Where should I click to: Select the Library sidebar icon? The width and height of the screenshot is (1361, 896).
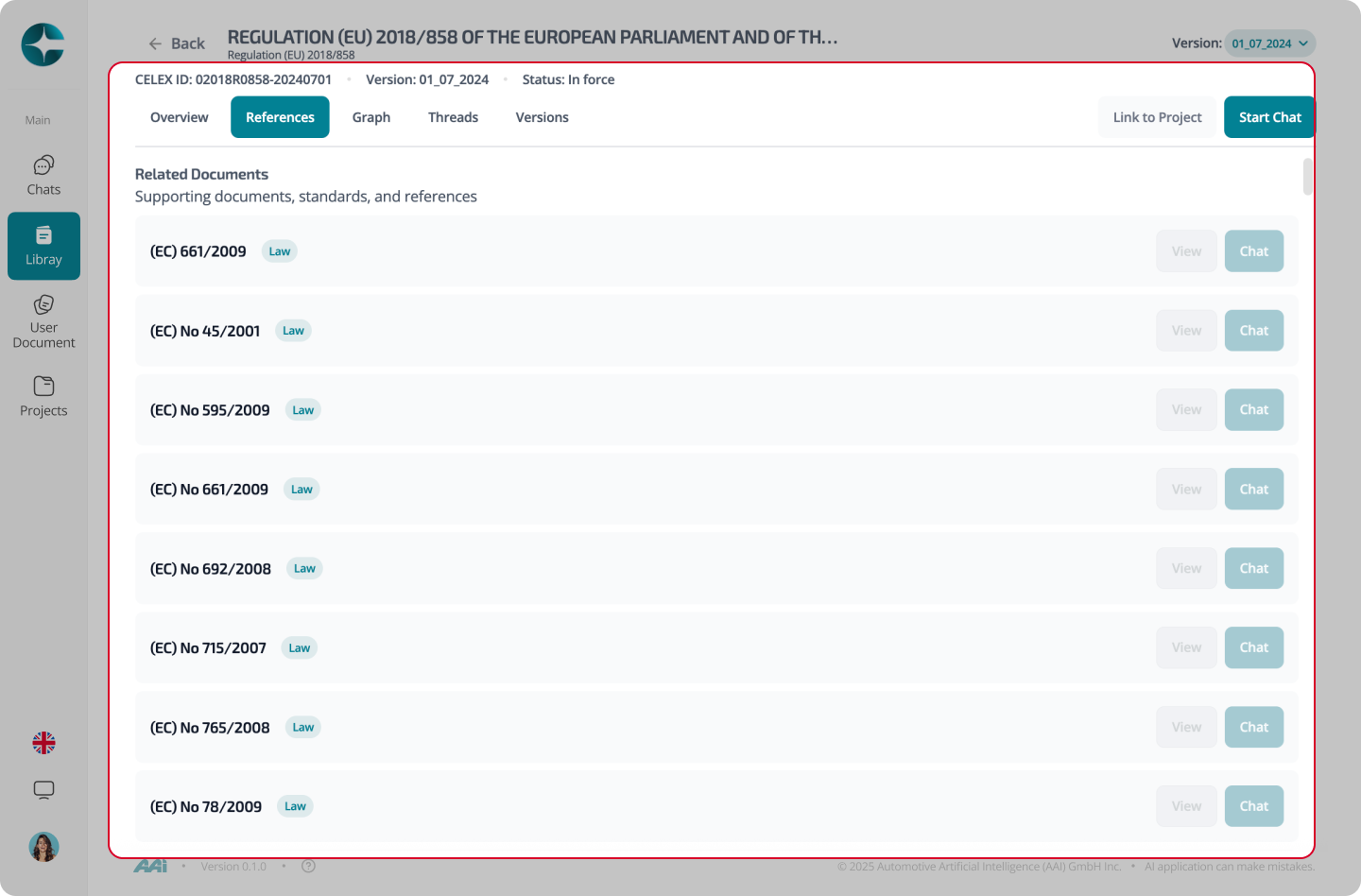pos(43,235)
